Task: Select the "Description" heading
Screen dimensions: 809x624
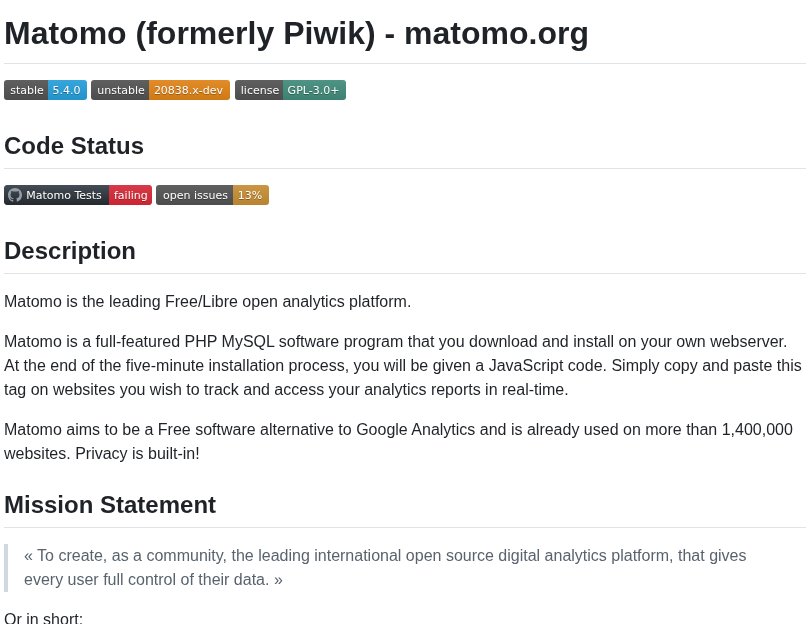Action: [70, 251]
